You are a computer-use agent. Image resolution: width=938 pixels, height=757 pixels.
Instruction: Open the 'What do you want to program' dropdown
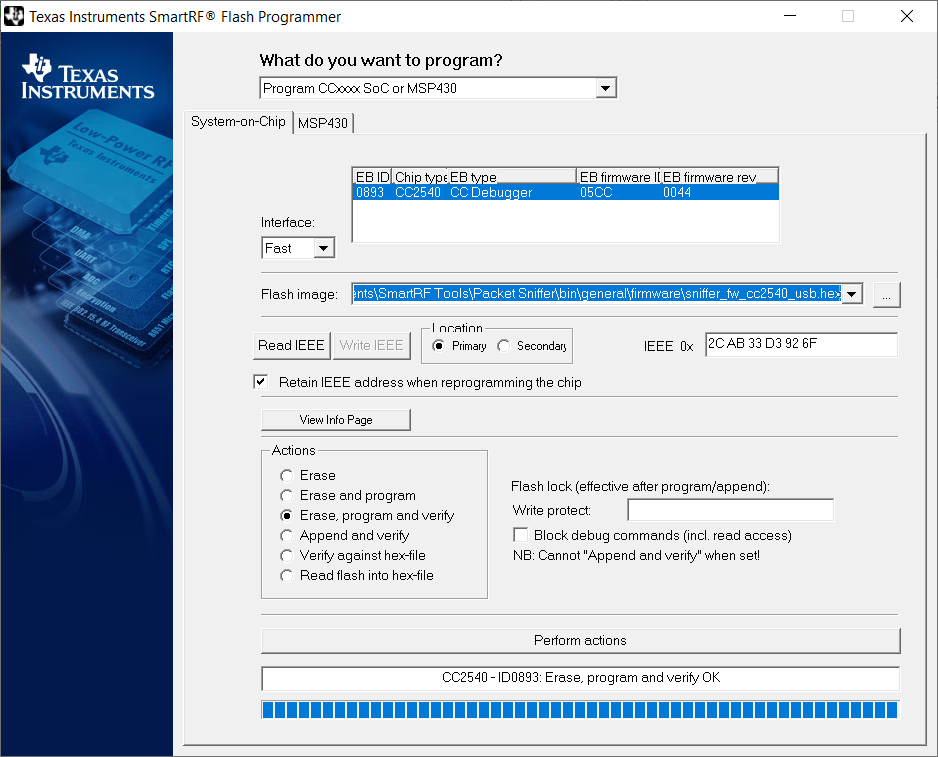605,88
